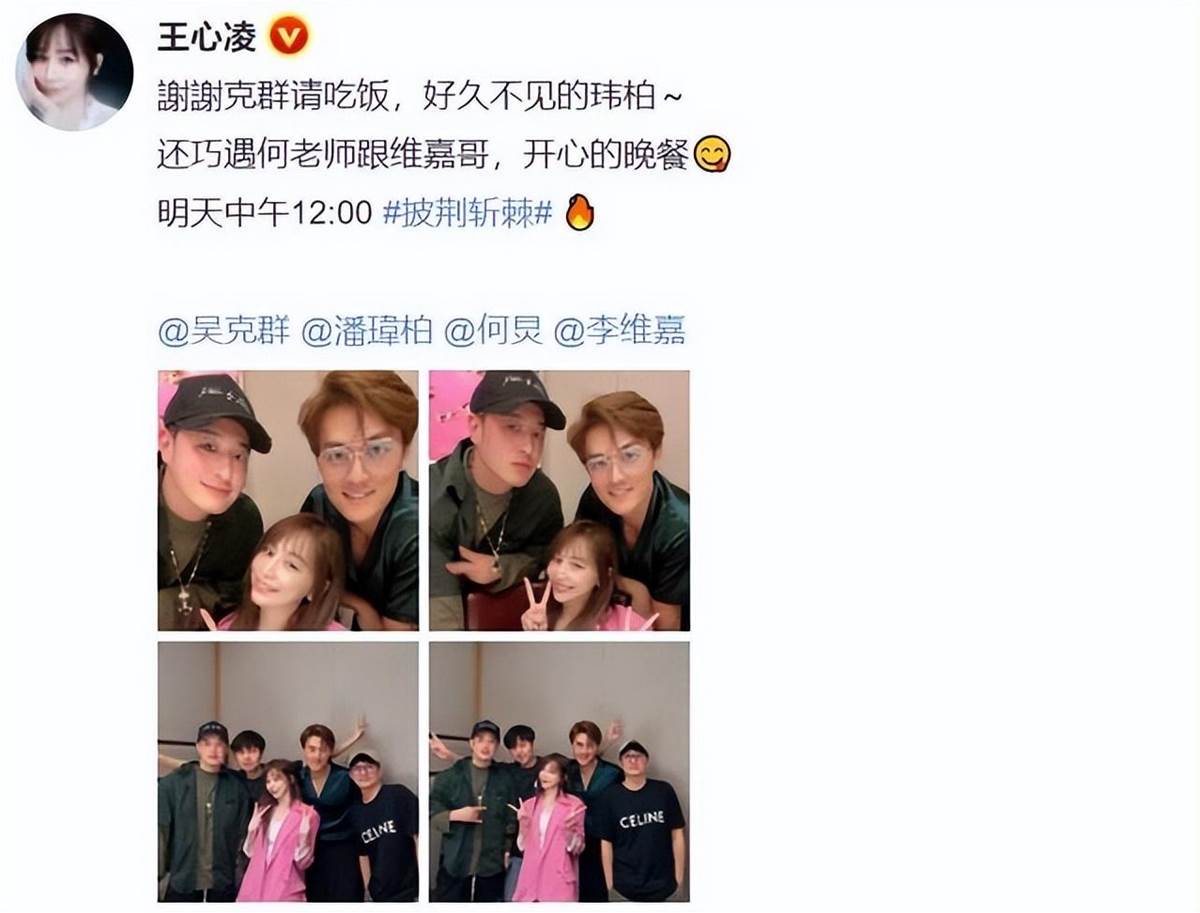Expand the bottom-right group photo thumbnail
1200x913 pixels.
[559, 772]
